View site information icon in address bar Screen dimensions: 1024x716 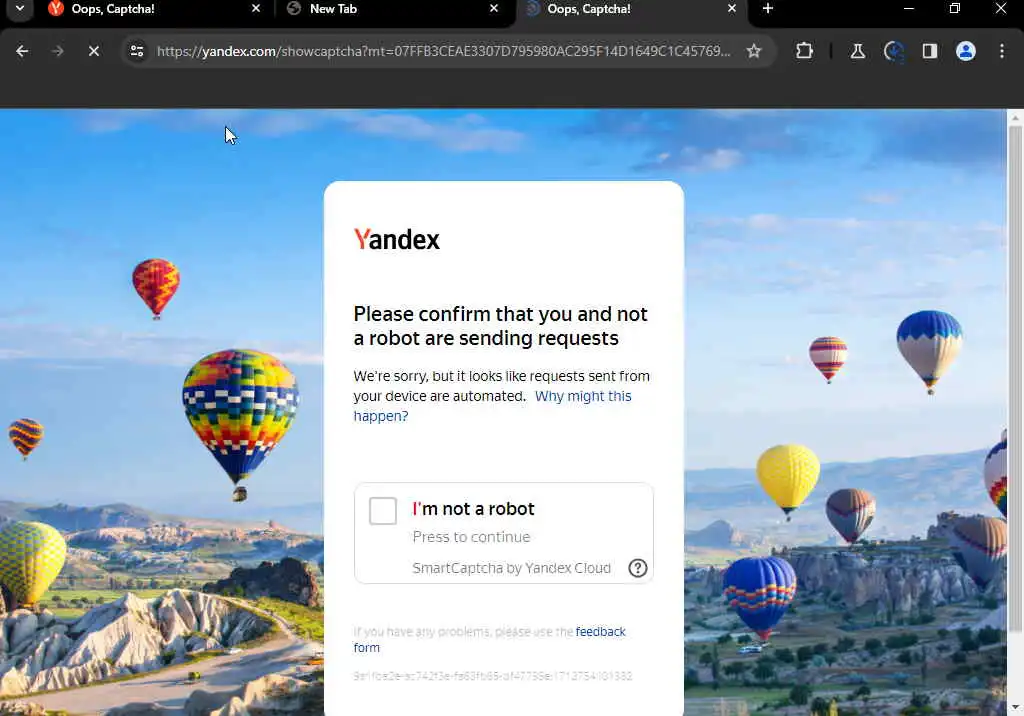tap(137, 51)
